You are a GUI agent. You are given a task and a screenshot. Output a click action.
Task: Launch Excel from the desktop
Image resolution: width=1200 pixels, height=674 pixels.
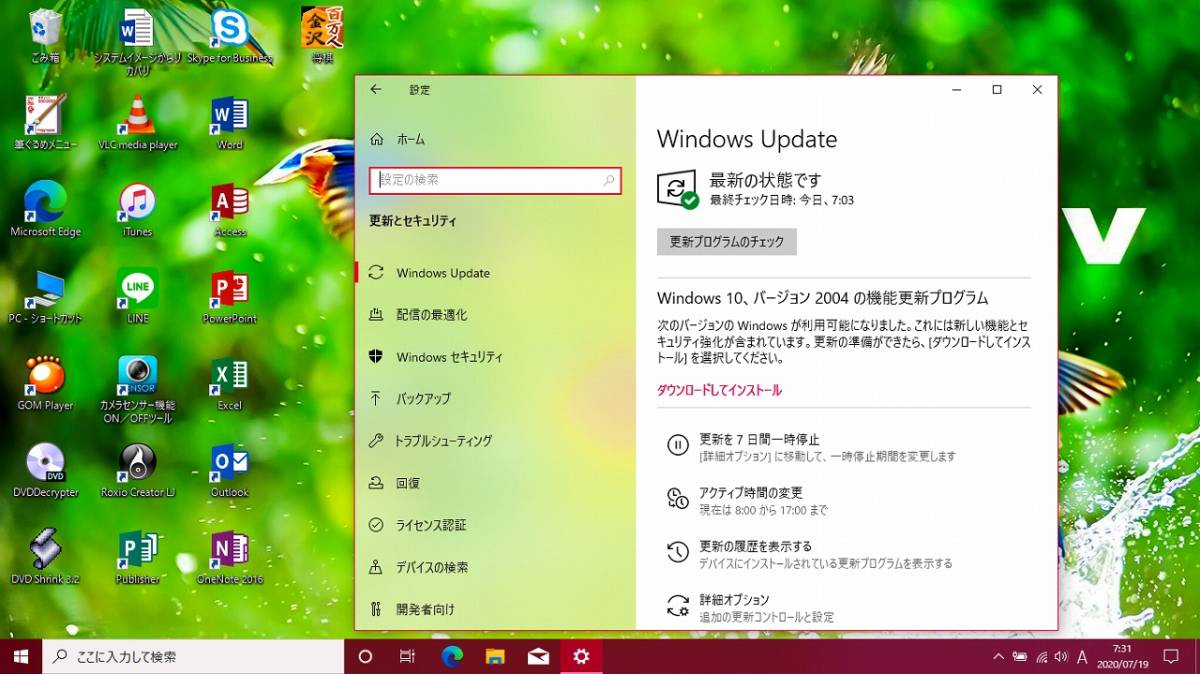click(229, 383)
